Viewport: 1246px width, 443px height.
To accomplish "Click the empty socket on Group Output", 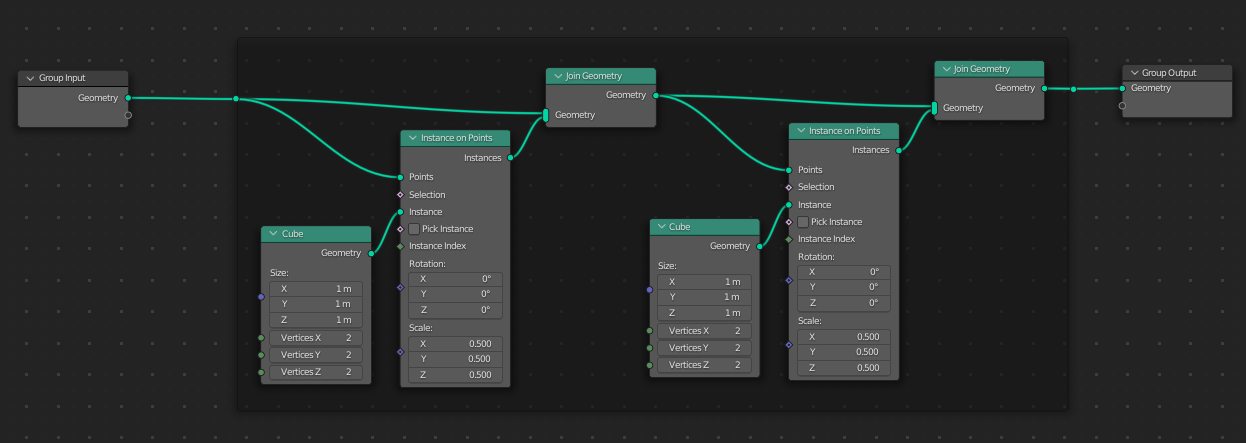I will click(1122, 105).
